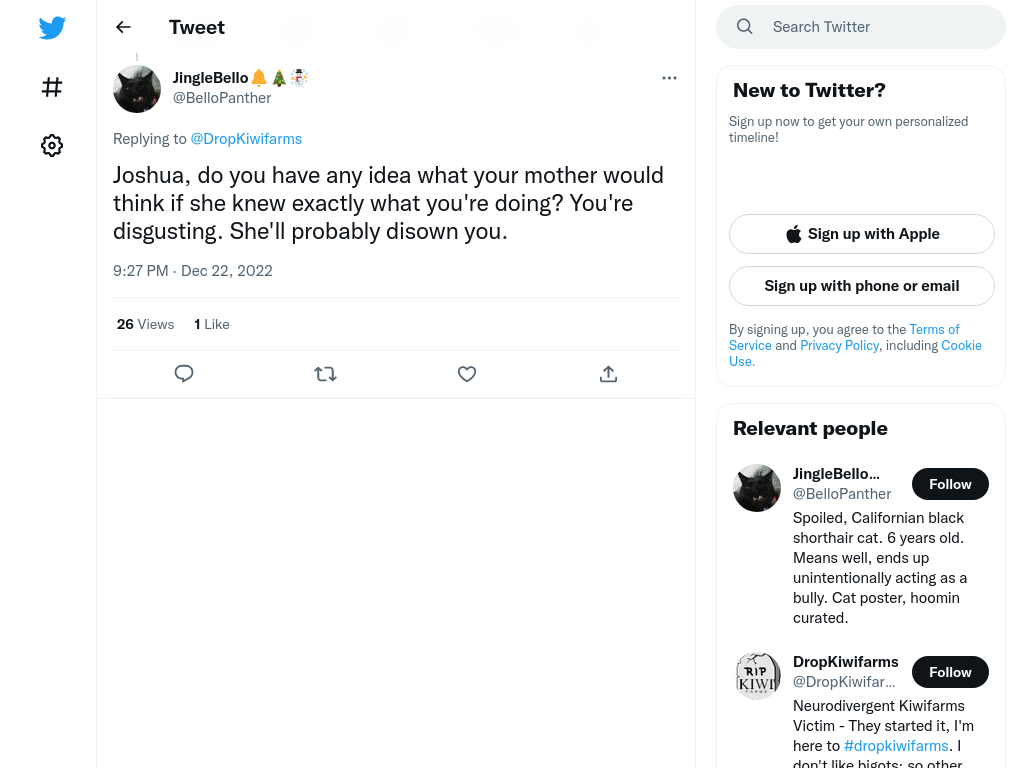Like the tweet with heart icon
1024x768 pixels.
click(x=467, y=374)
